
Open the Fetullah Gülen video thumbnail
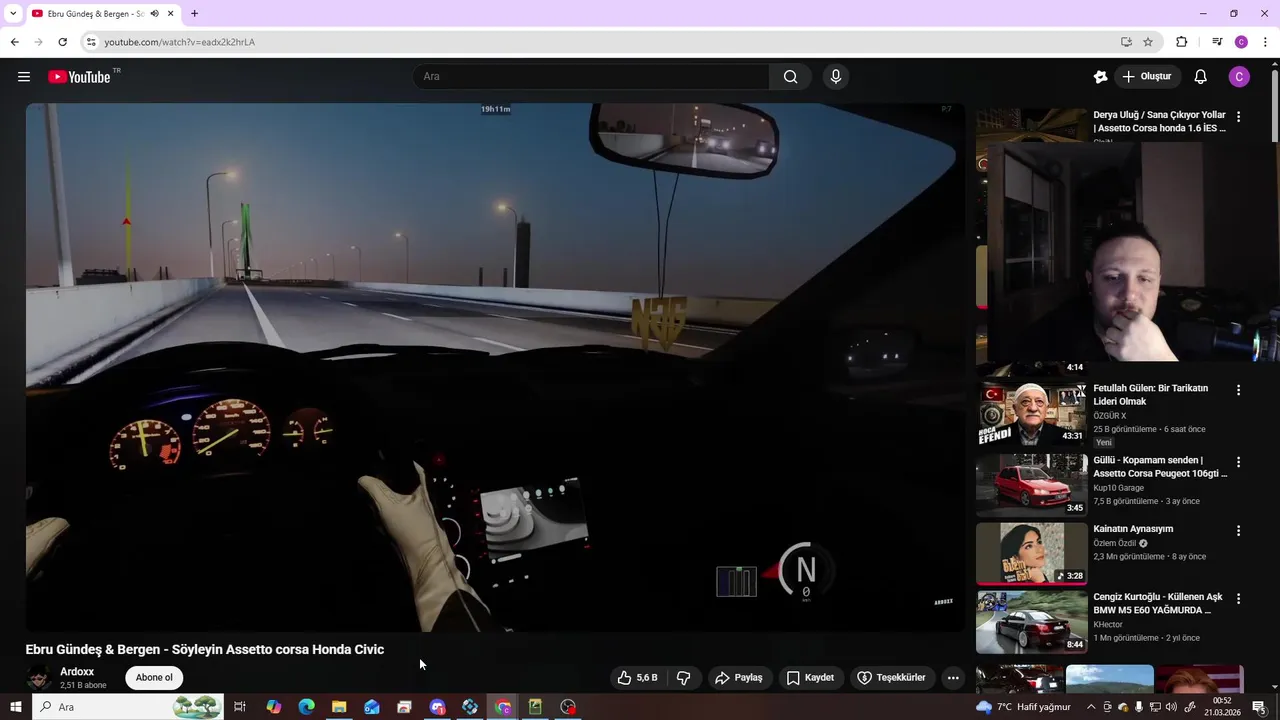point(1031,414)
